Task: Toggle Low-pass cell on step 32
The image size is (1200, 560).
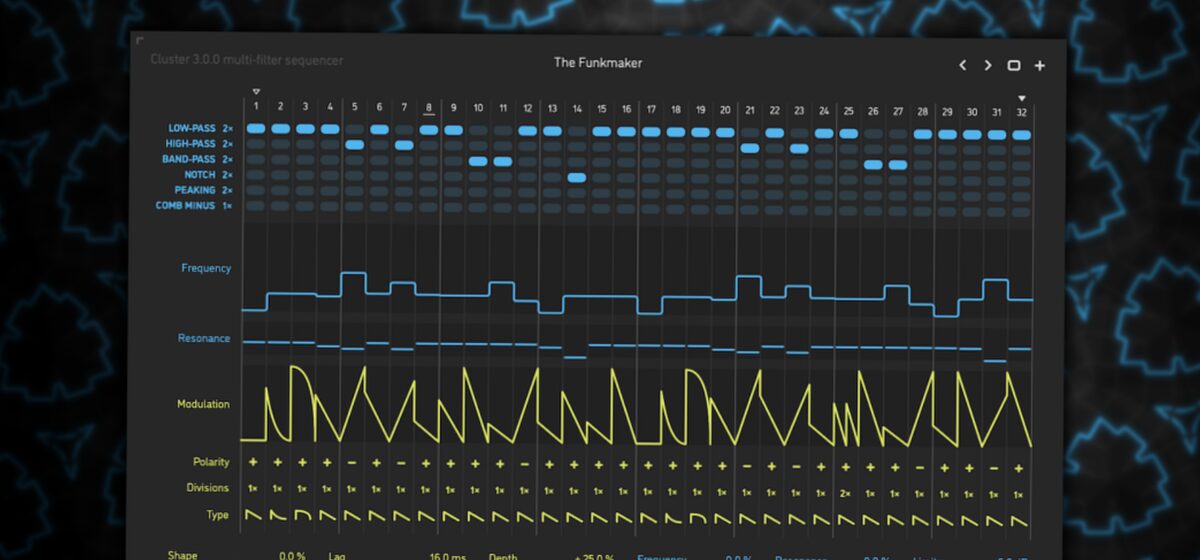Action: tap(1022, 134)
